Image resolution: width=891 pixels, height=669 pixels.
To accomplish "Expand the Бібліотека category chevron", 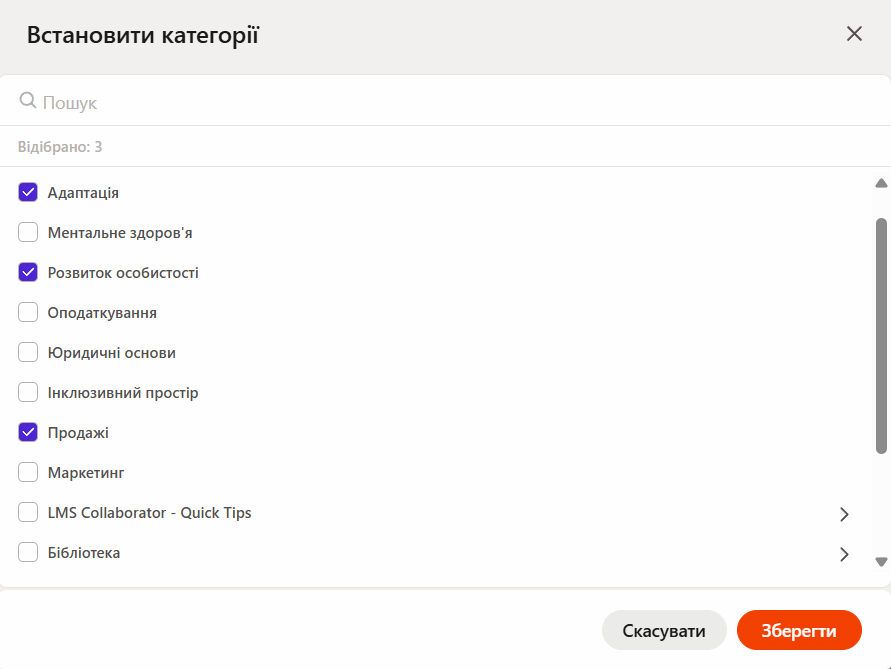I will 844,554.
